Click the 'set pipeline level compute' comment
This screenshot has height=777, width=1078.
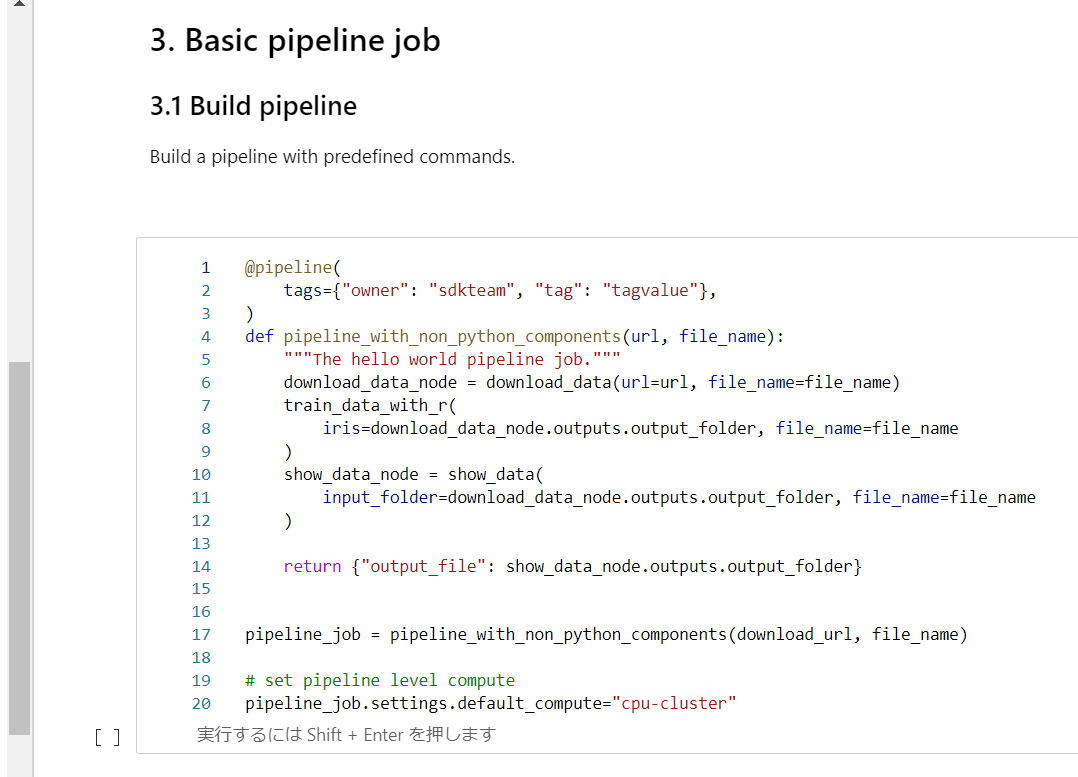pyautogui.click(x=380, y=680)
